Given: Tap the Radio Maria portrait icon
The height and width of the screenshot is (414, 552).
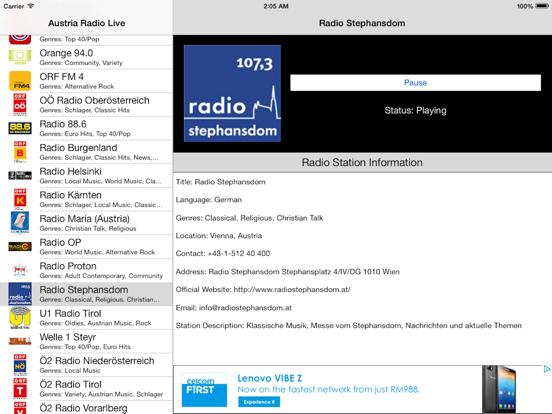Looking at the screenshot, I should [x=20, y=222].
